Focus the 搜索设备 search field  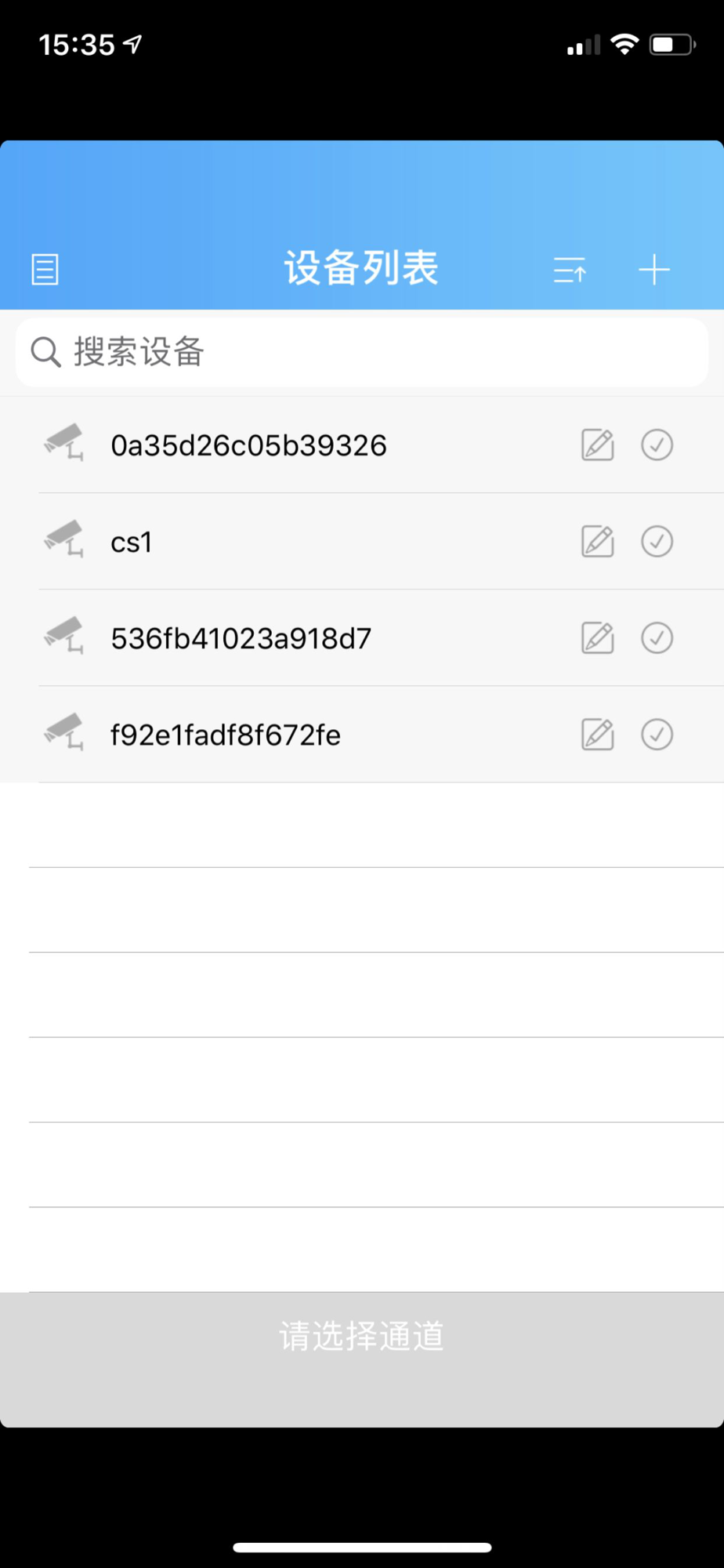tap(362, 352)
